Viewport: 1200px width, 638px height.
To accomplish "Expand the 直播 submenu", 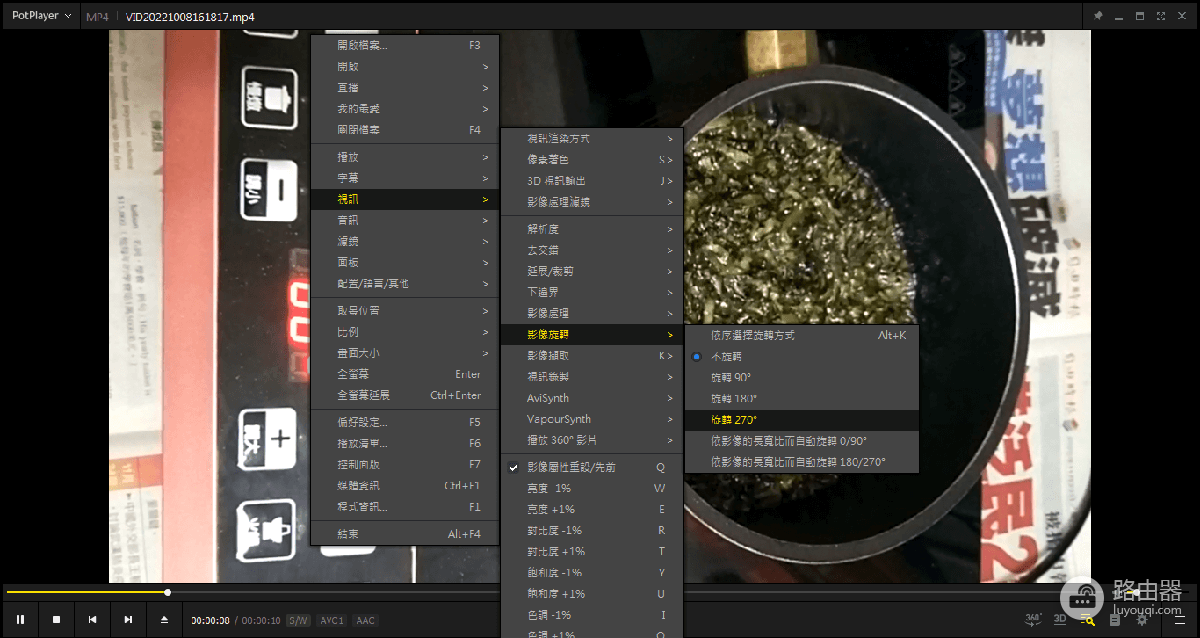I will tap(405, 88).
